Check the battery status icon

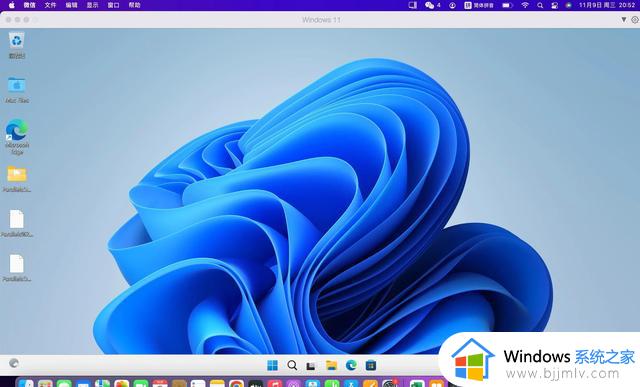(x=507, y=5)
